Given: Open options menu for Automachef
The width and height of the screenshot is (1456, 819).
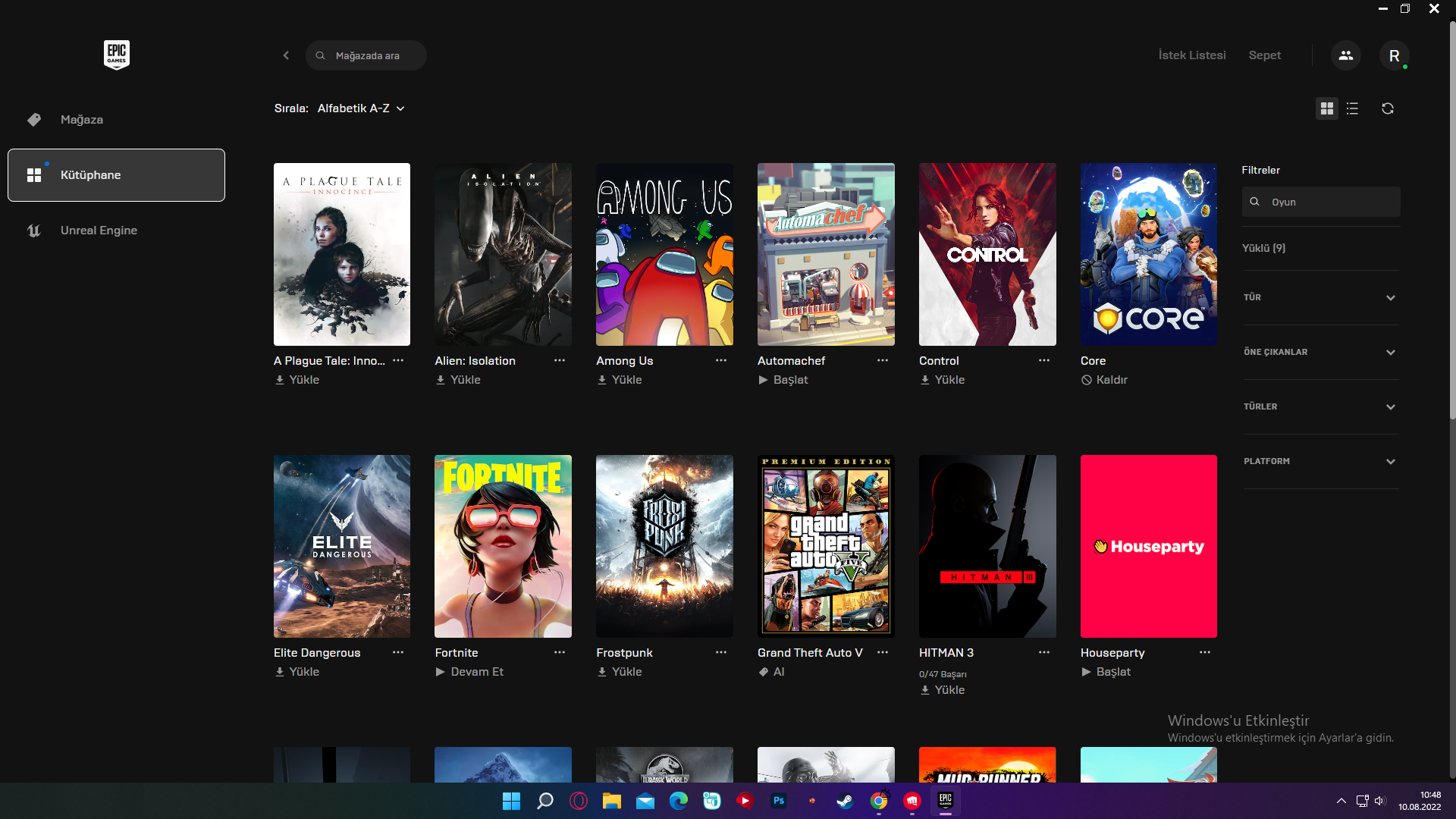Looking at the screenshot, I should 883,361.
